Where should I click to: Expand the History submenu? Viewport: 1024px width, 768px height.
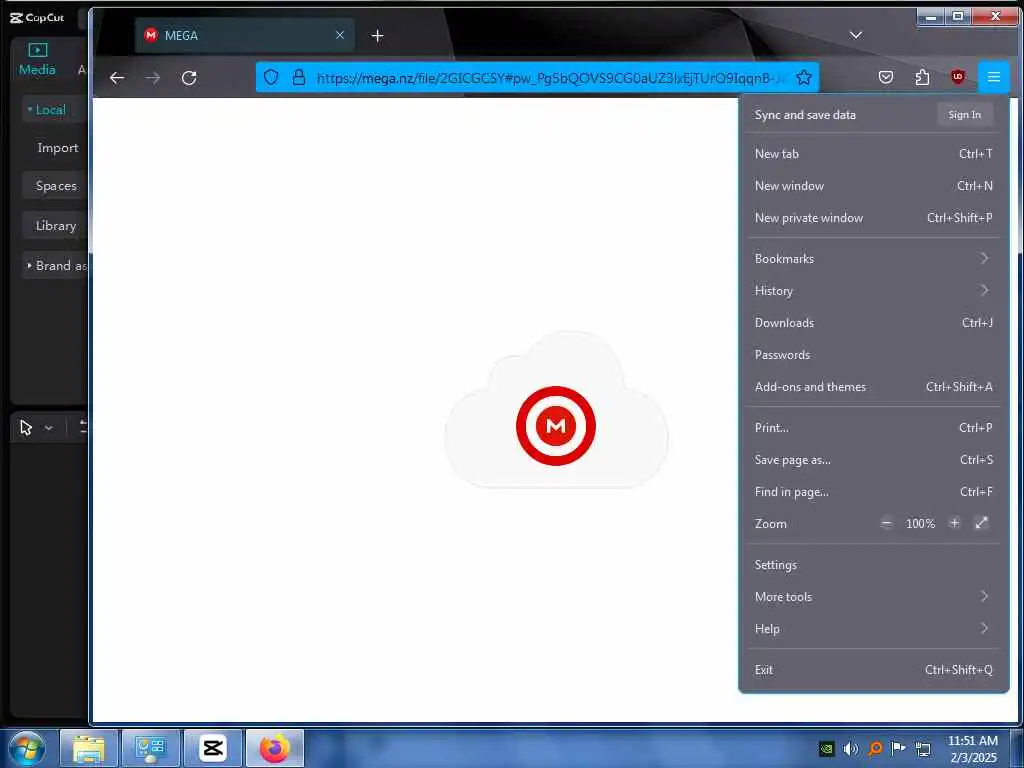(x=873, y=291)
